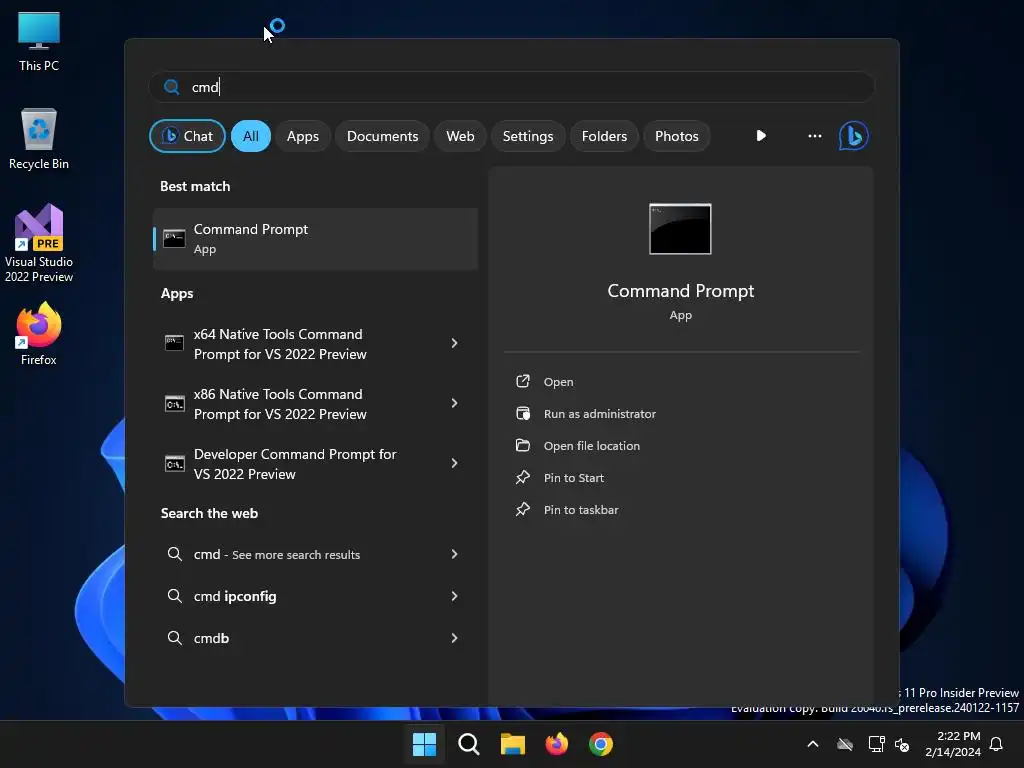Screen dimensions: 1024x768
Task: Click the network display tray icon
Action: 876,744
